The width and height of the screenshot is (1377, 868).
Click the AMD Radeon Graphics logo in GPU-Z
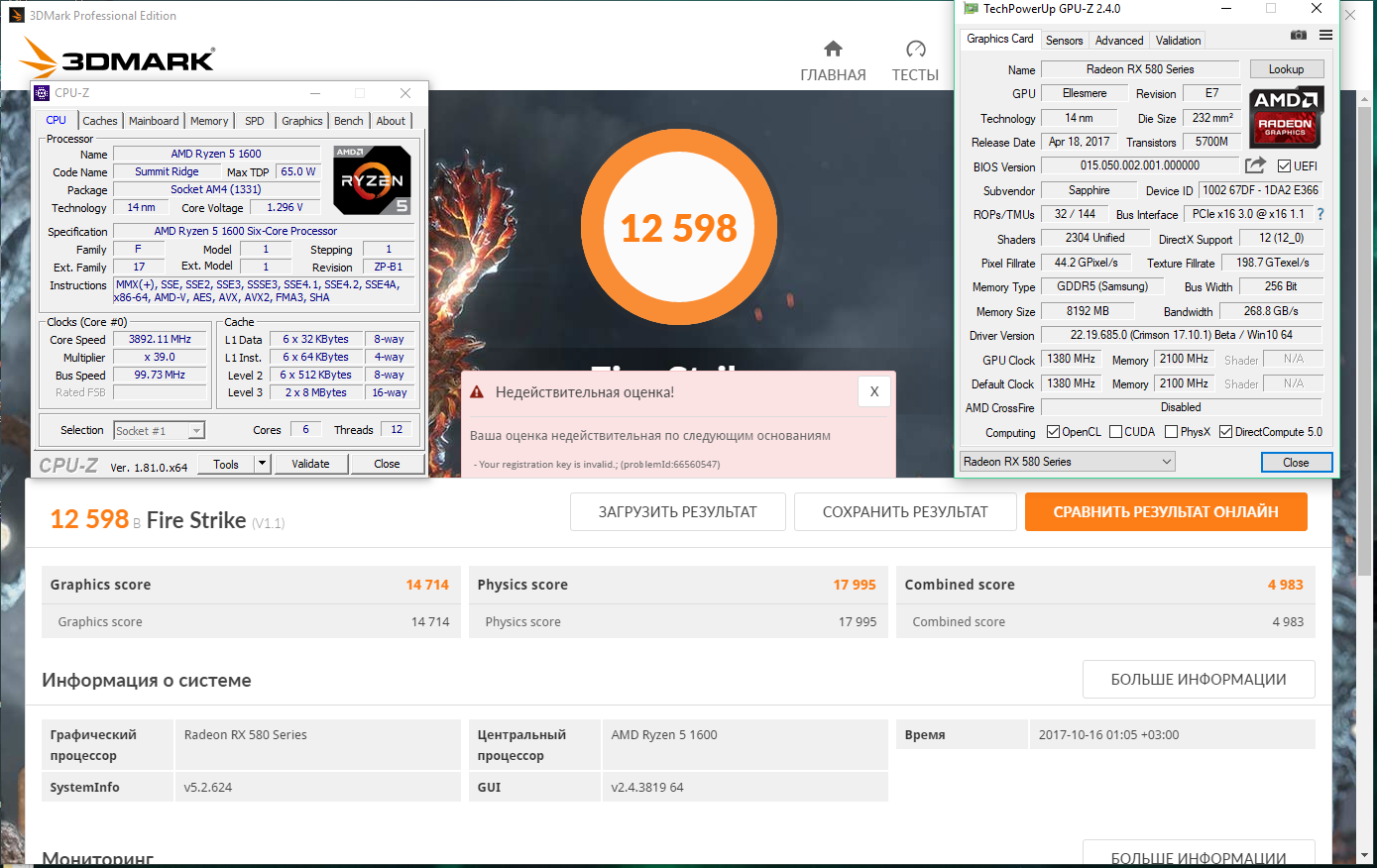pyautogui.click(x=1286, y=117)
